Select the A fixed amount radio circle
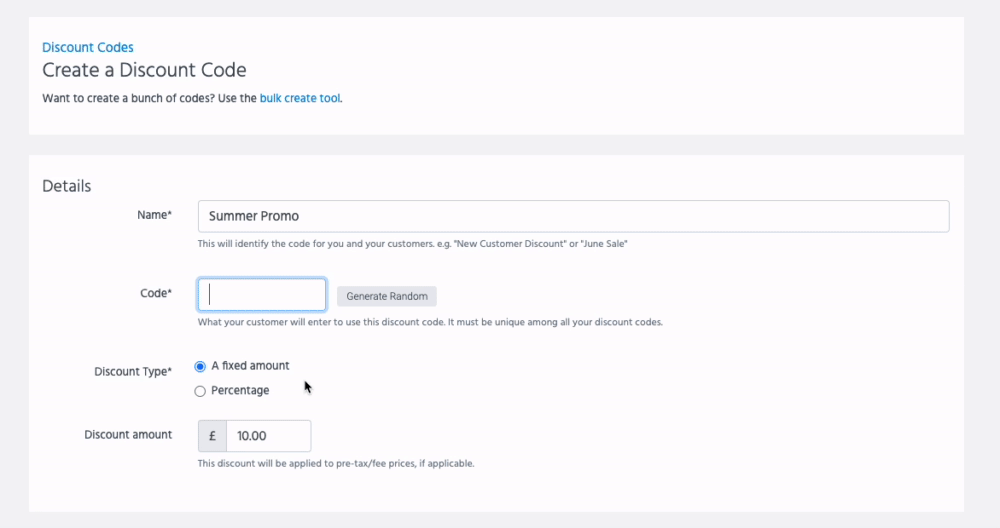Viewport: 1000px width, 528px height. (x=200, y=366)
